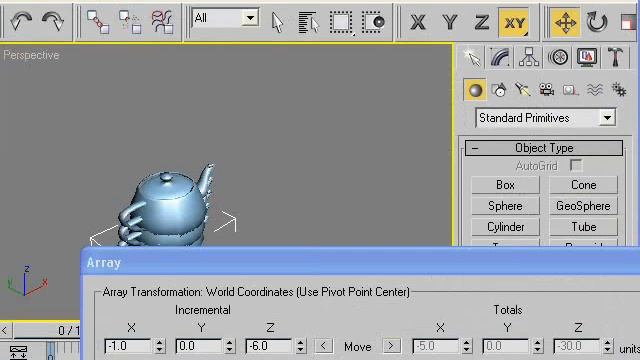Activate the Select and Link tool
The height and width of the screenshot is (360, 640).
(98, 22)
